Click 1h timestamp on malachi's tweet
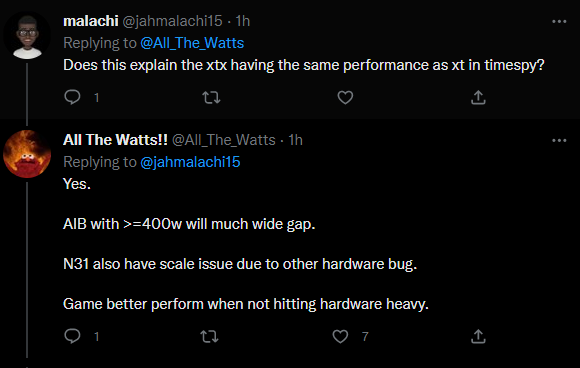The width and height of the screenshot is (580, 368). point(243,21)
